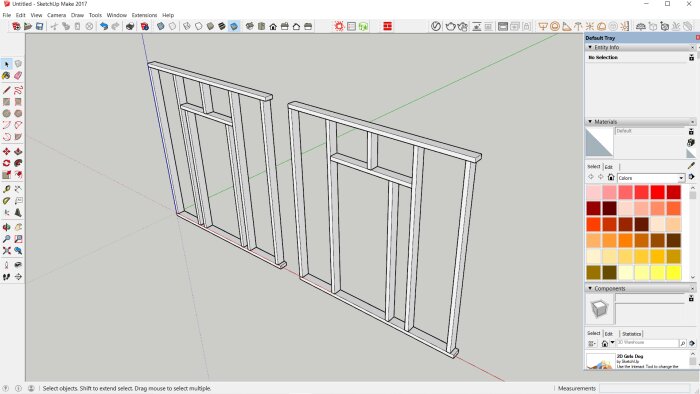Pick the Circle tool
Image resolution: width=700 pixels, height=394 pixels.
coord(6,114)
